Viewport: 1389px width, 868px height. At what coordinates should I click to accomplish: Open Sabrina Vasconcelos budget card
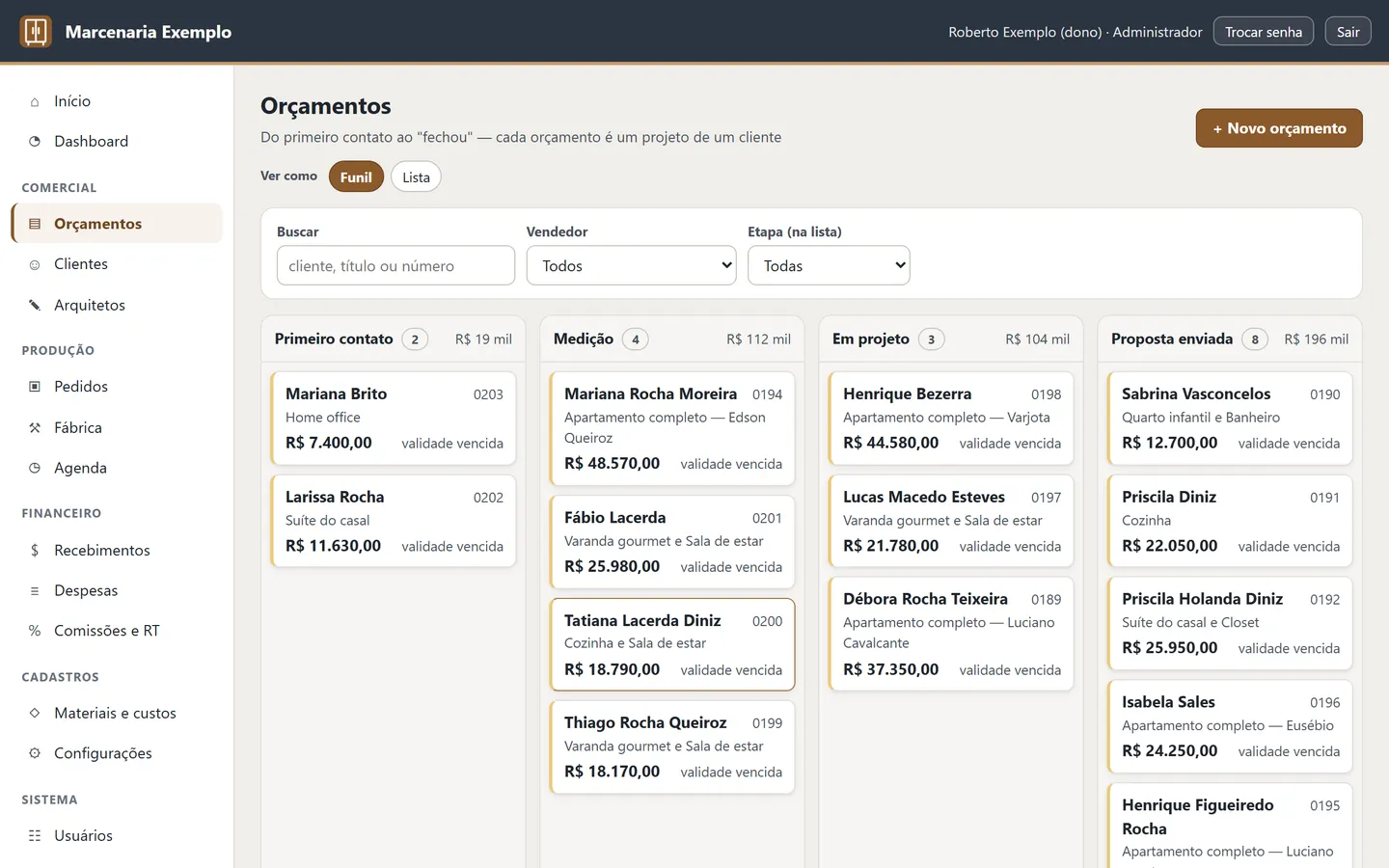tap(1230, 419)
